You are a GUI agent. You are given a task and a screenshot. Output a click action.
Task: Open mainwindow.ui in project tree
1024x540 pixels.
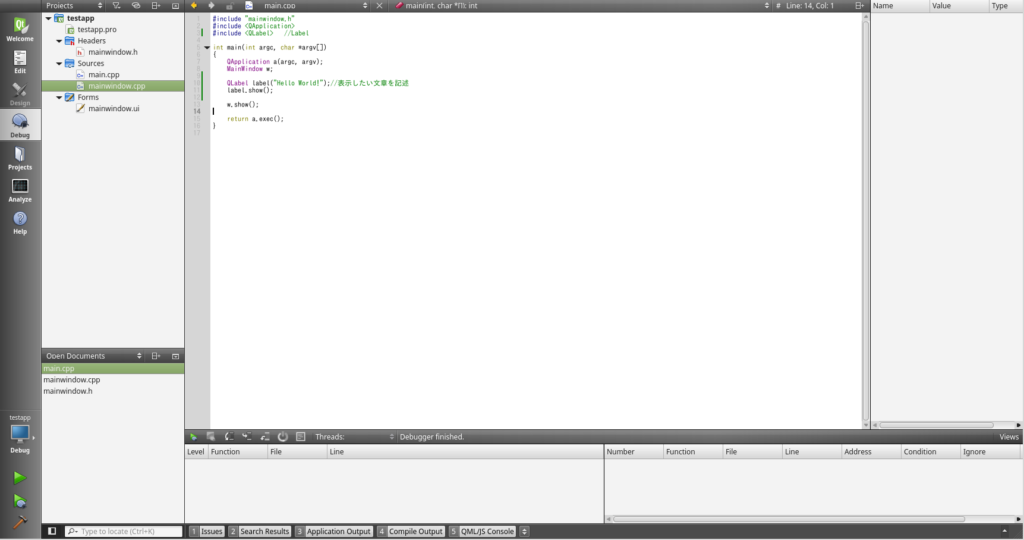(x=113, y=108)
